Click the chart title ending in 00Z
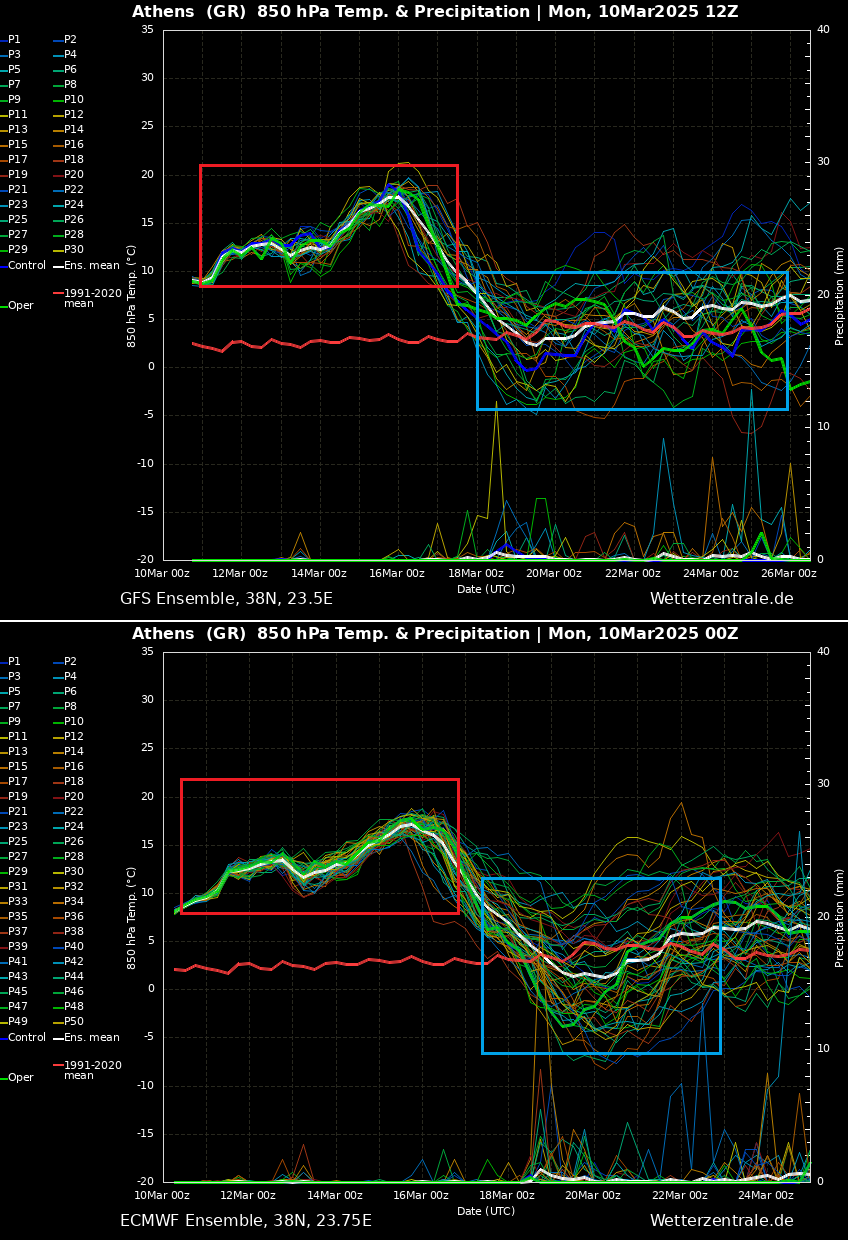The image size is (848, 1240). [x=435, y=634]
